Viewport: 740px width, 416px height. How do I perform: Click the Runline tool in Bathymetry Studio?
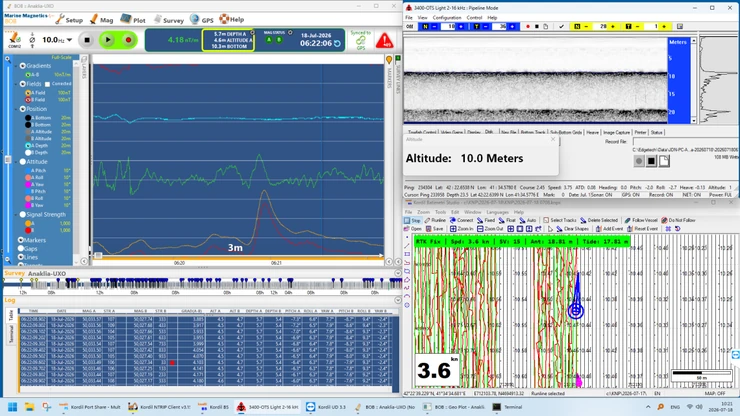[x=435, y=221]
